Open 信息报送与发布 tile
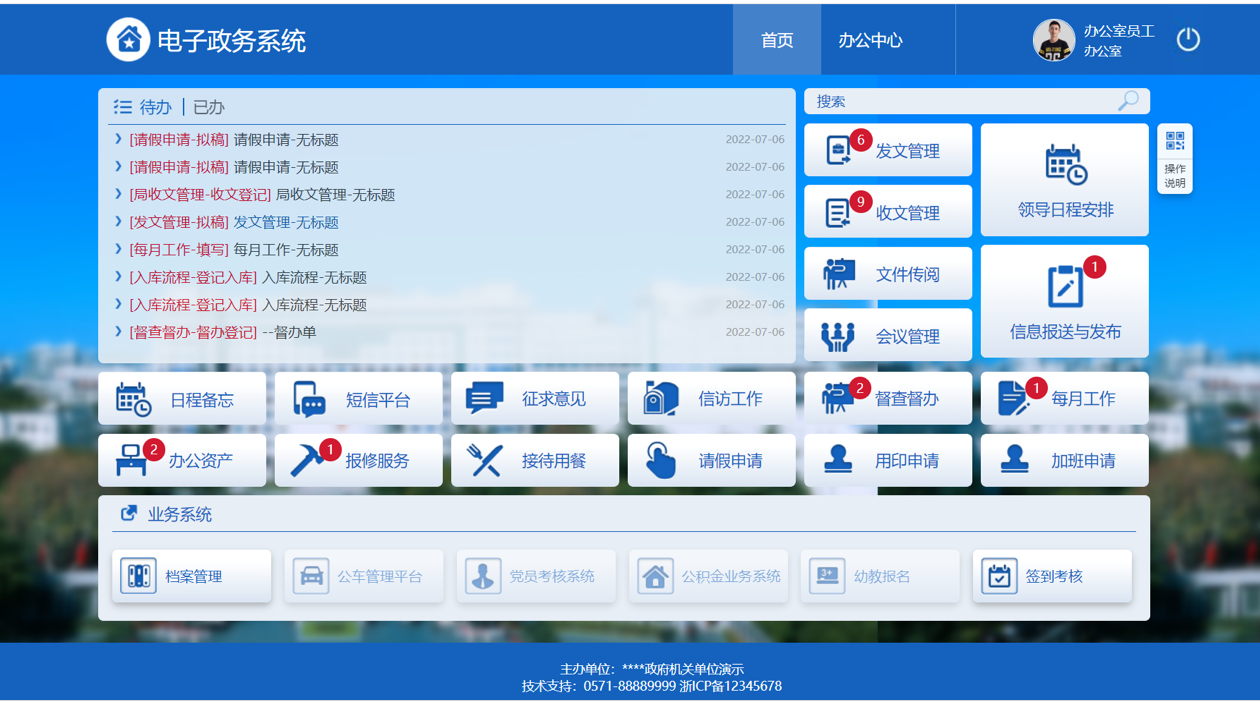 [x=1064, y=301]
